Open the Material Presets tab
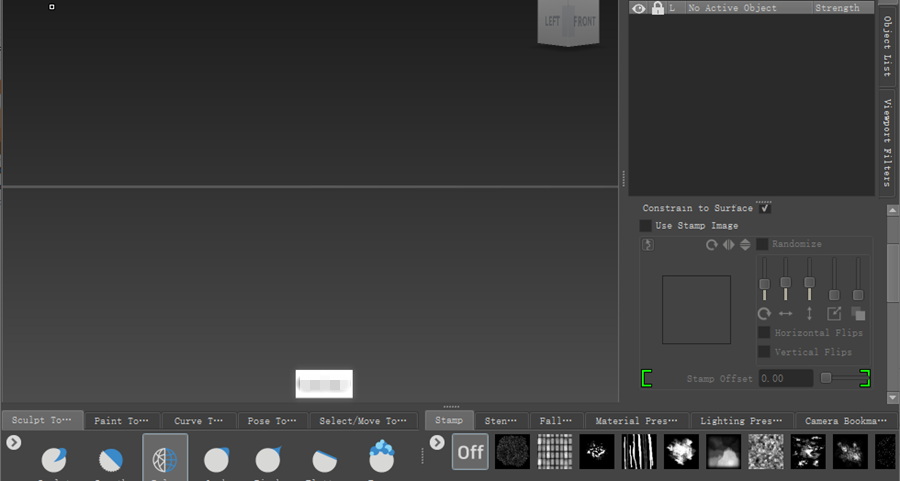 click(x=637, y=421)
